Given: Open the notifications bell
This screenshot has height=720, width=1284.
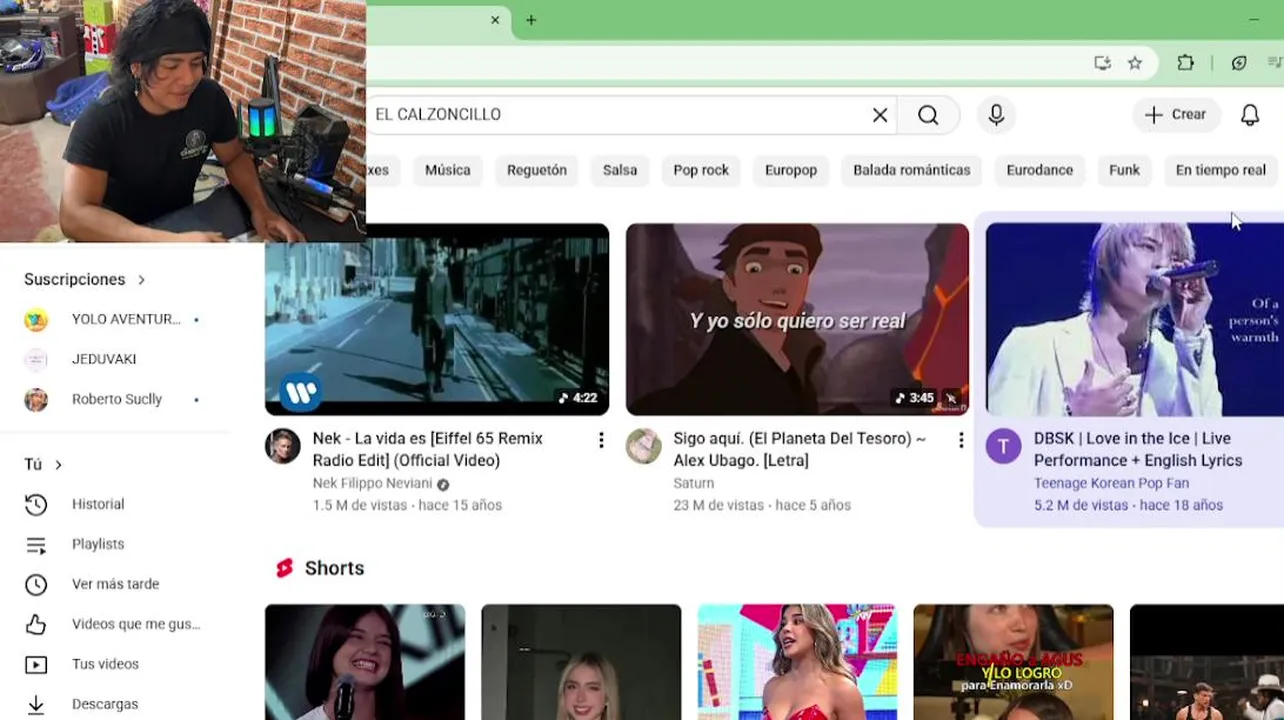Looking at the screenshot, I should (x=1250, y=115).
